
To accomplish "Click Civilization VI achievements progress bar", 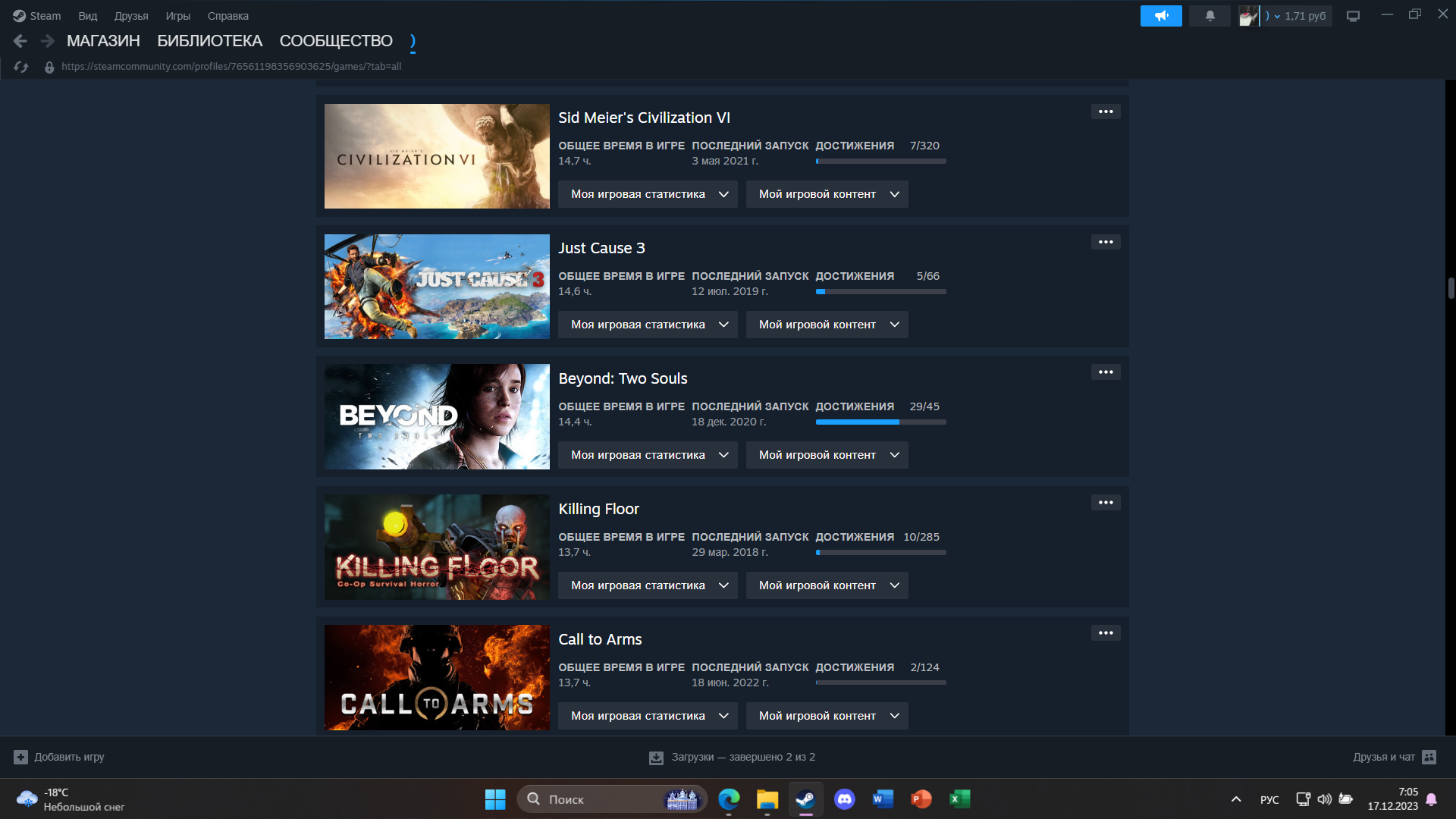I will pos(880,161).
